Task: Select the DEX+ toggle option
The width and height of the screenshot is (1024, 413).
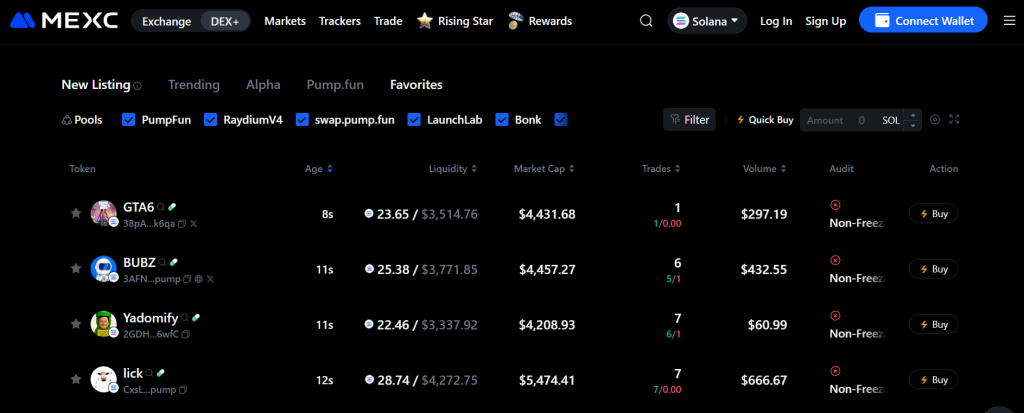Action: tap(225, 21)
